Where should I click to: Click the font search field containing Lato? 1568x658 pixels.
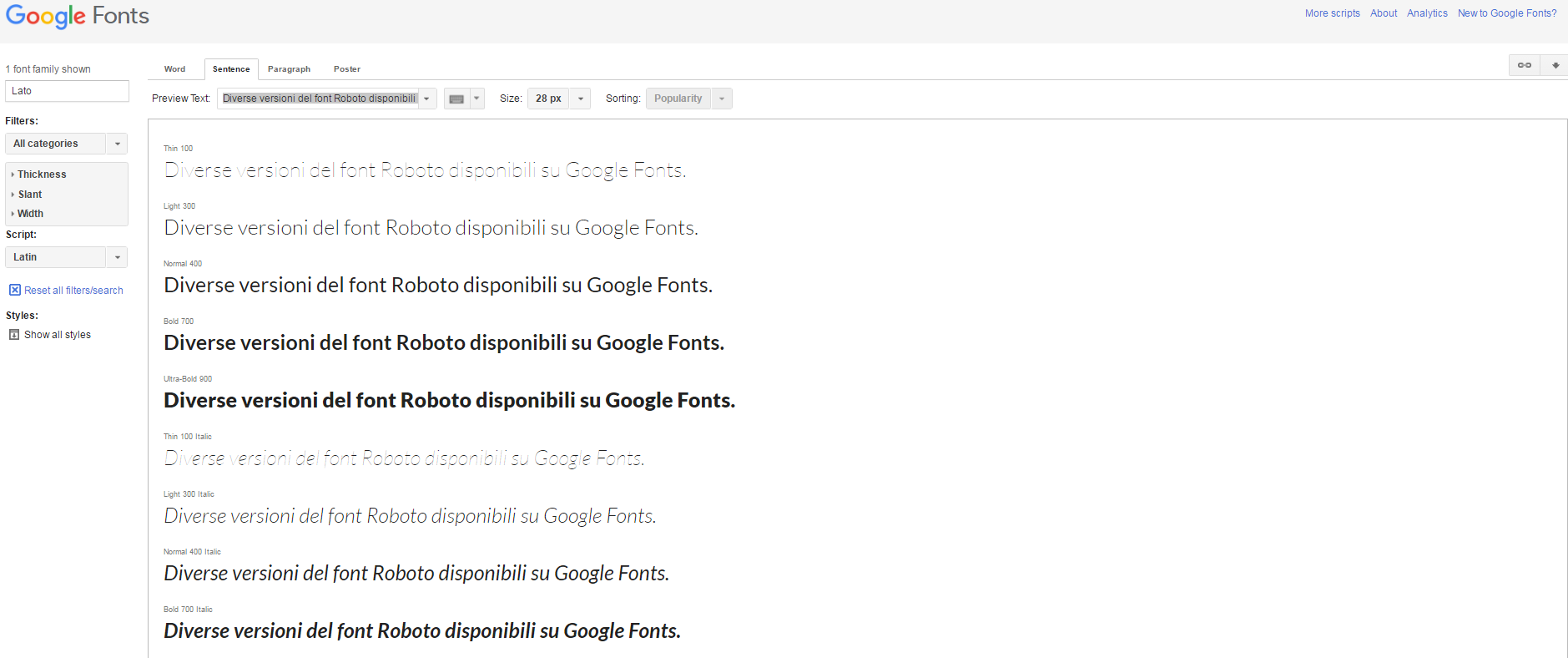tap(68, 91)
